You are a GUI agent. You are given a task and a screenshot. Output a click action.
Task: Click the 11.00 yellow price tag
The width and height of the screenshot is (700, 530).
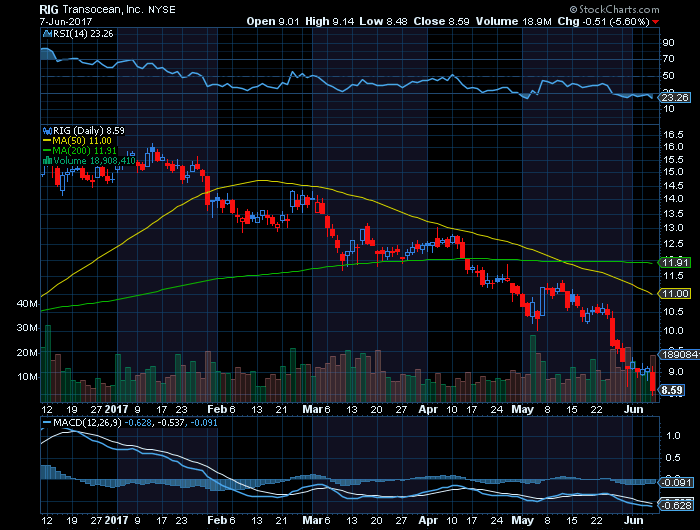pyautogui.click(x=675, y=293)
